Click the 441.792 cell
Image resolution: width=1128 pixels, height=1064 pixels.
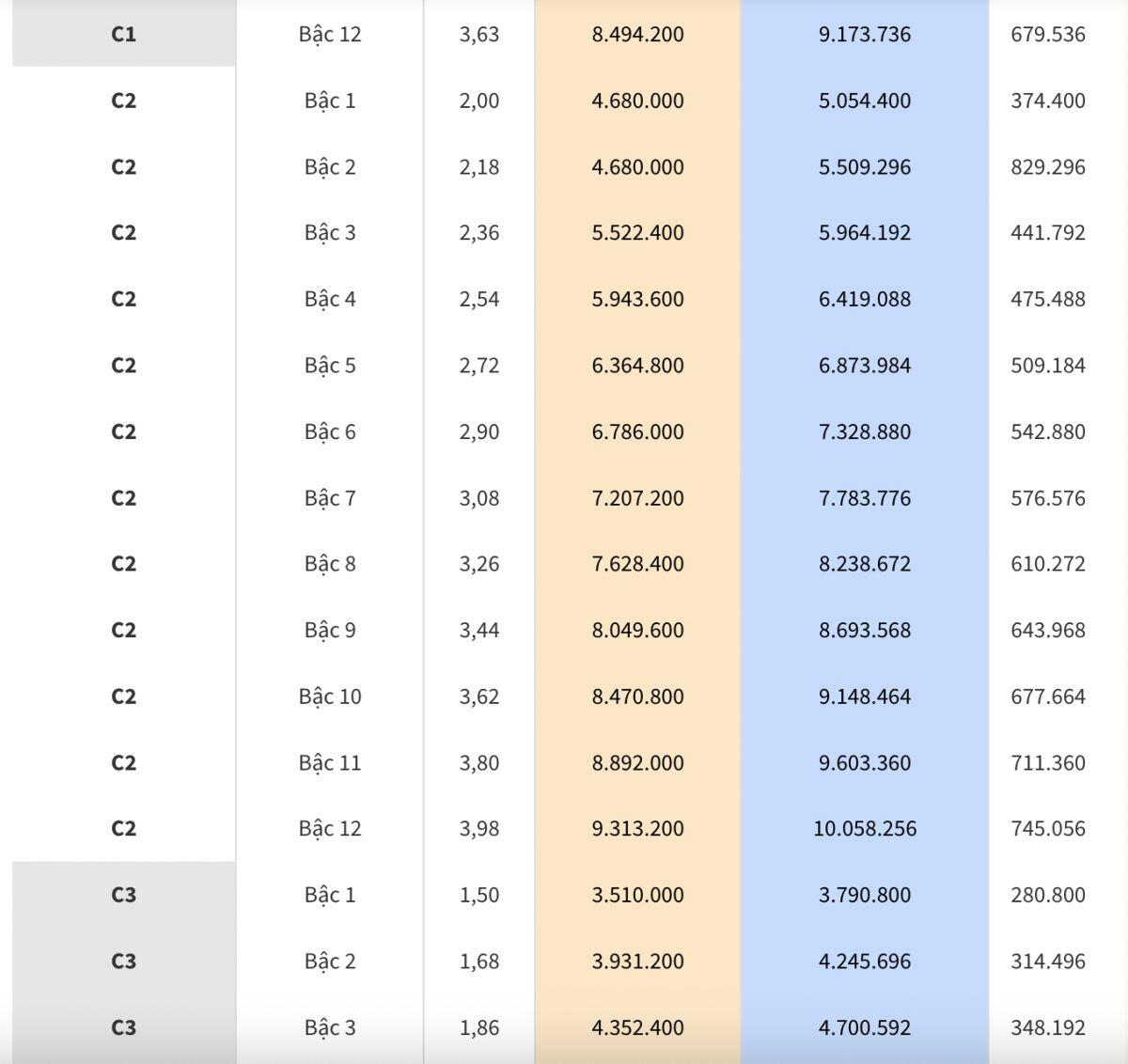[1048, 232]
